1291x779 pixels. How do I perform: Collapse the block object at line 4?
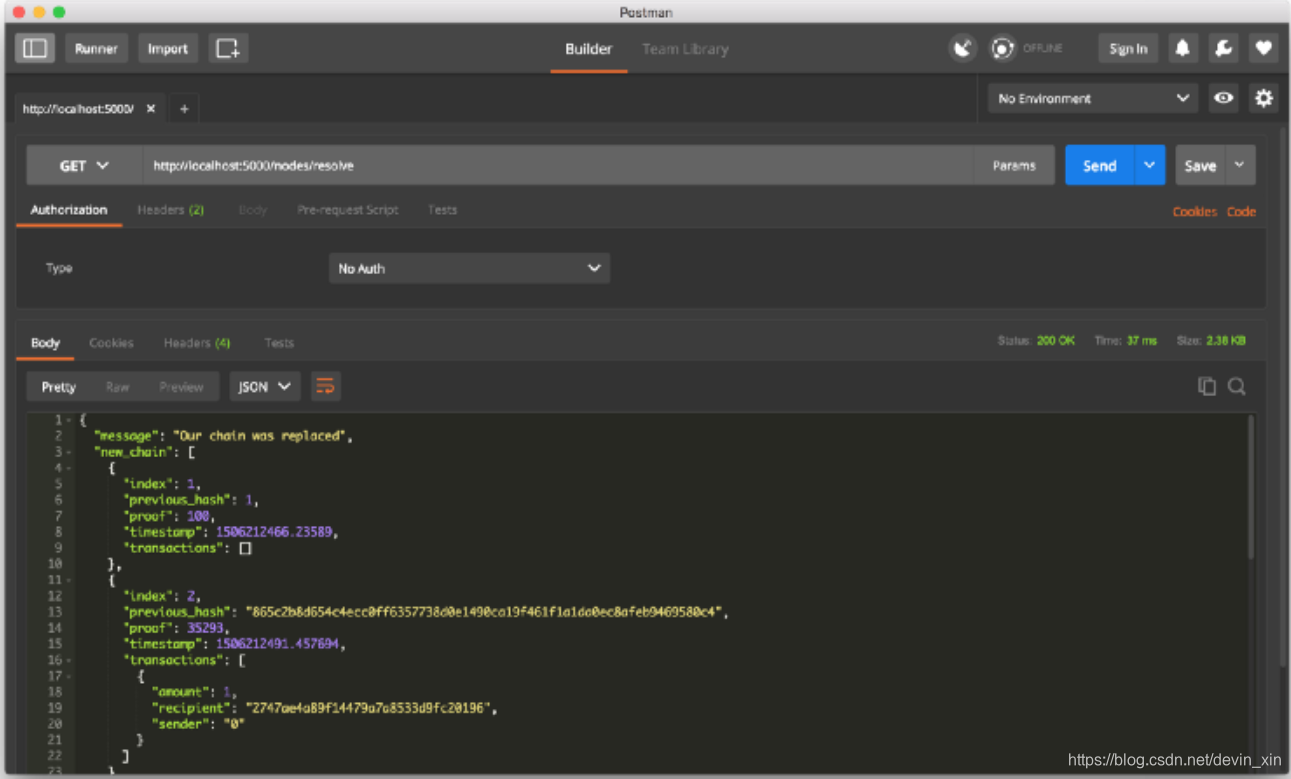tap(69, 468)
